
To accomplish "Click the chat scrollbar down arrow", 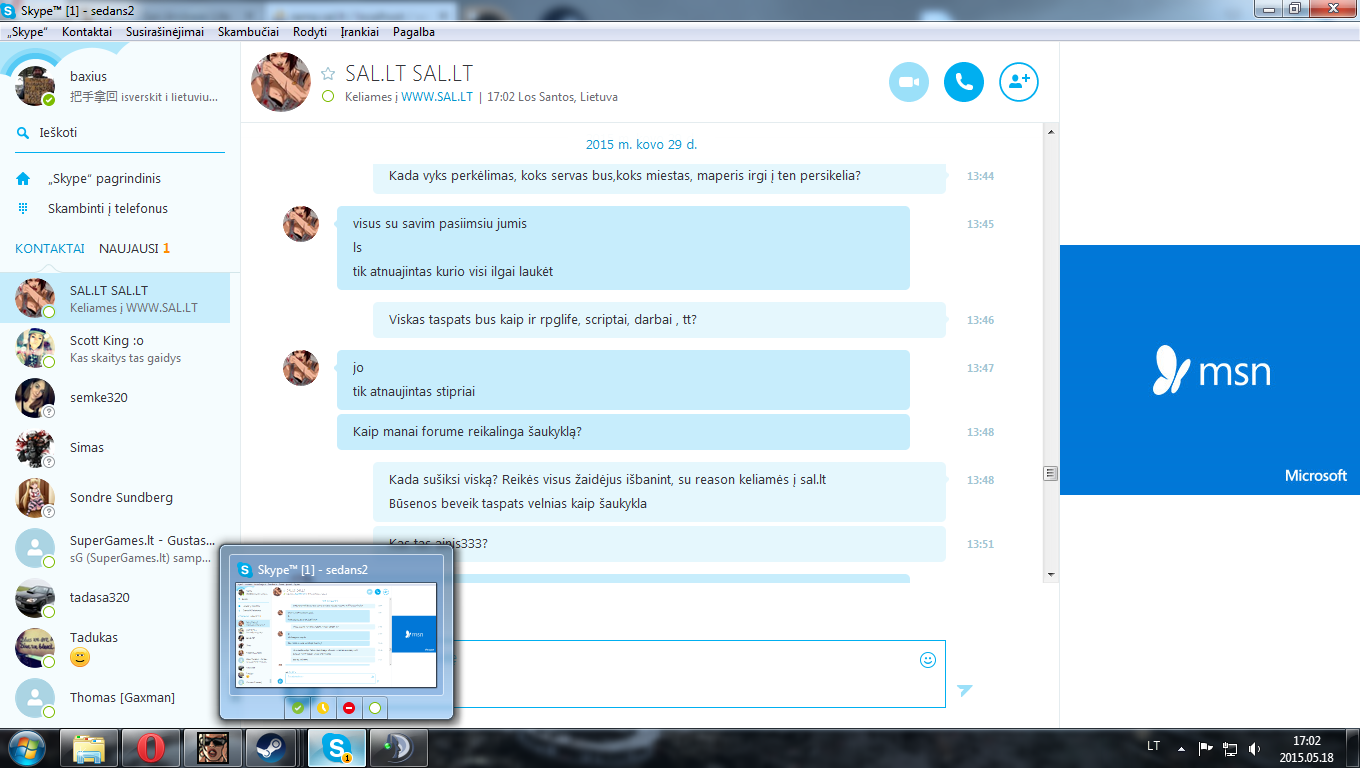I will 1050,574.
